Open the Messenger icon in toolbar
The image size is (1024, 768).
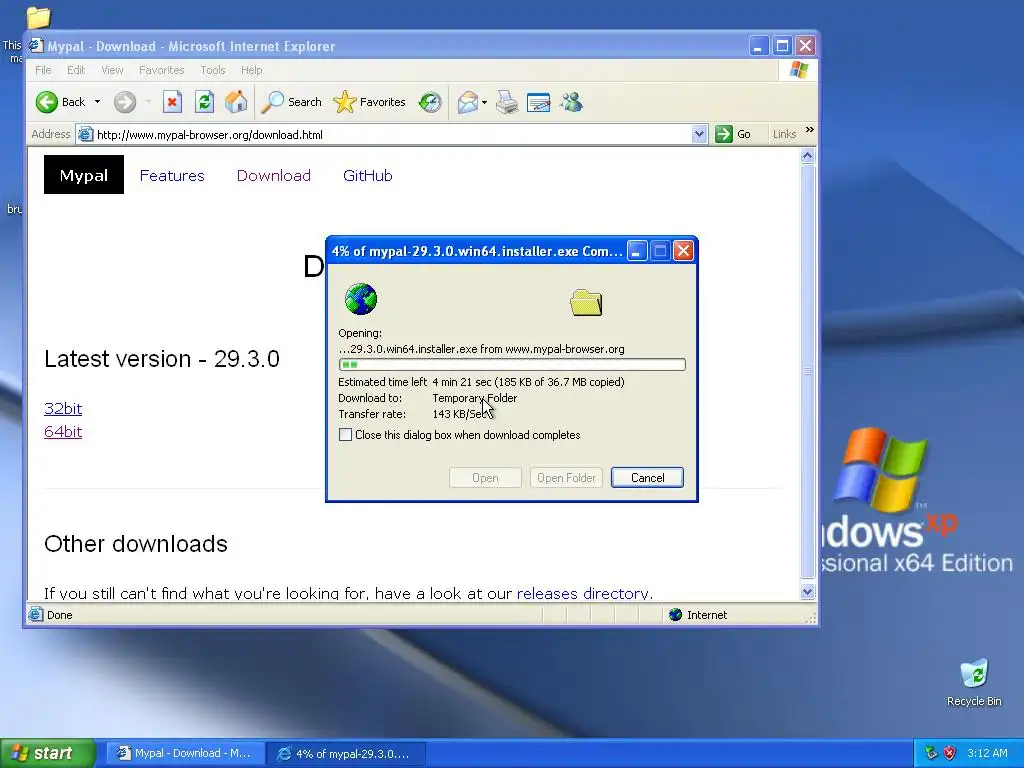571,102
